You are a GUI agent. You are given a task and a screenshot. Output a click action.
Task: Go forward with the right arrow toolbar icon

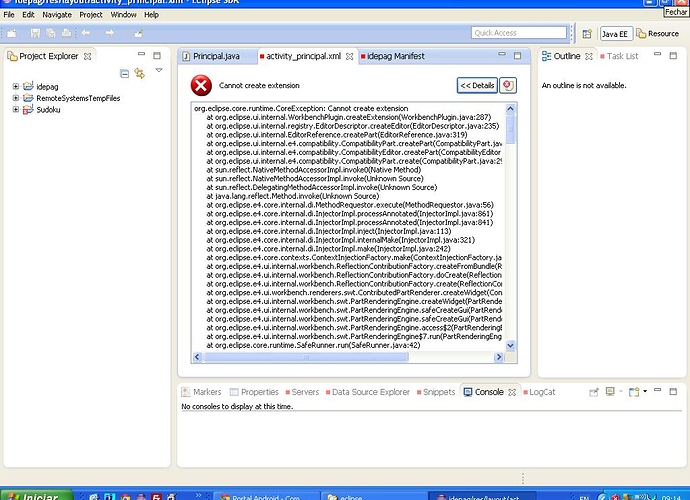(x=109, y=33)
